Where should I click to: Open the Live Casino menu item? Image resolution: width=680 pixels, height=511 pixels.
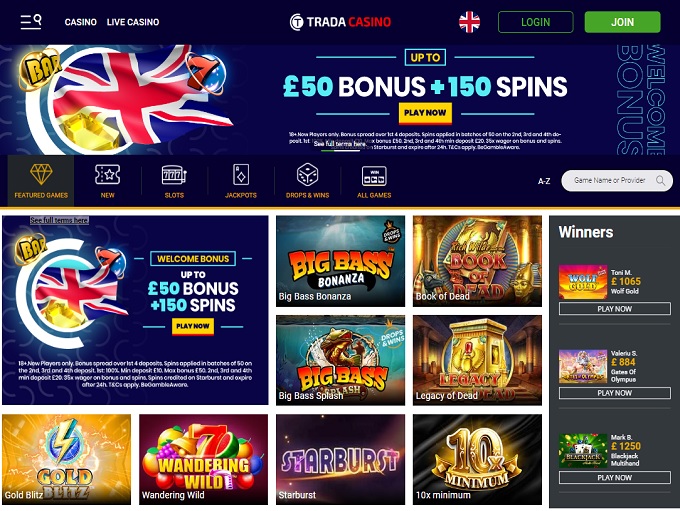click(x=133, y=22)
